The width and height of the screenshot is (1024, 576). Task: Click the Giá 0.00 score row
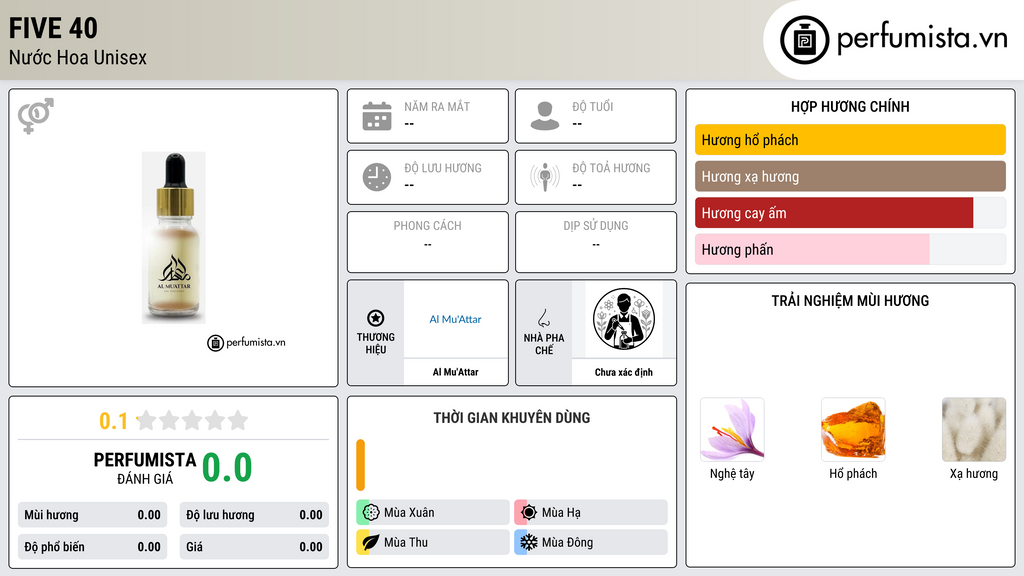pos(254,547)
